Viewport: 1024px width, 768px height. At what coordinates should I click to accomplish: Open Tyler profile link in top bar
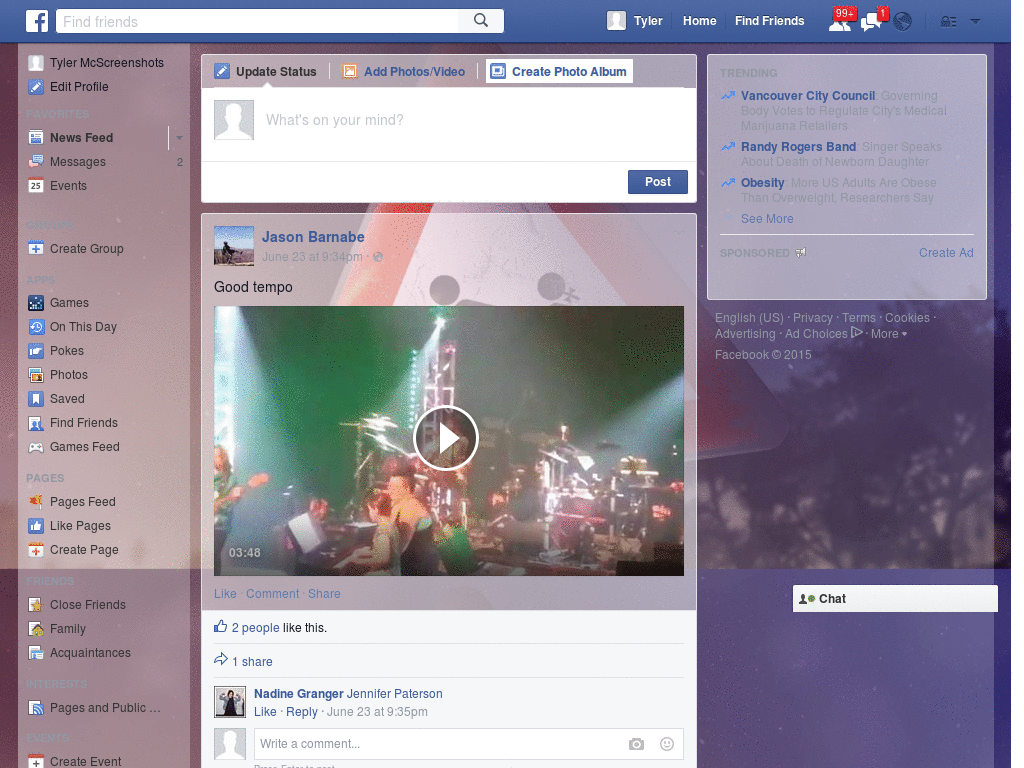648,21
